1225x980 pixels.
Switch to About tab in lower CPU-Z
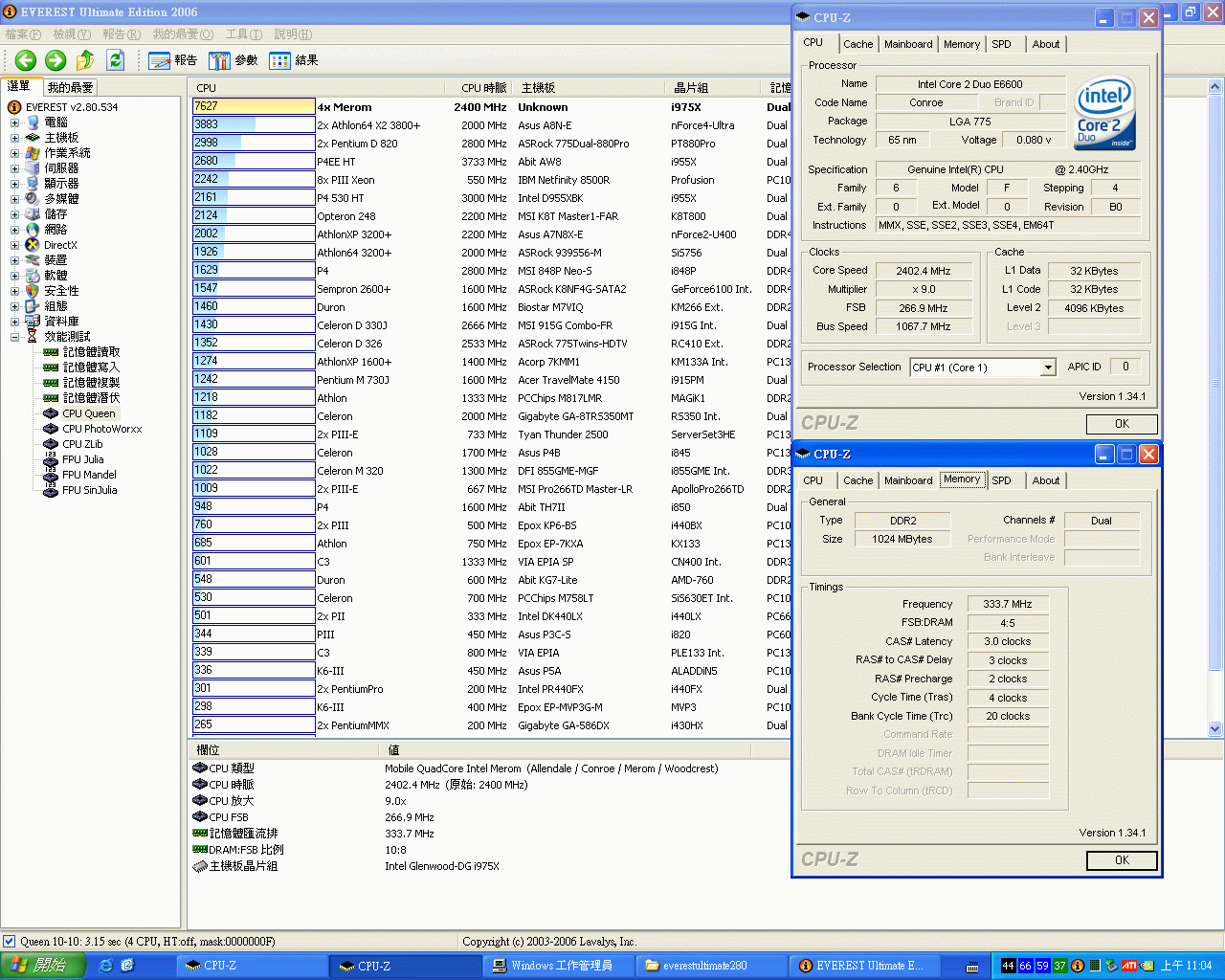1045,480
